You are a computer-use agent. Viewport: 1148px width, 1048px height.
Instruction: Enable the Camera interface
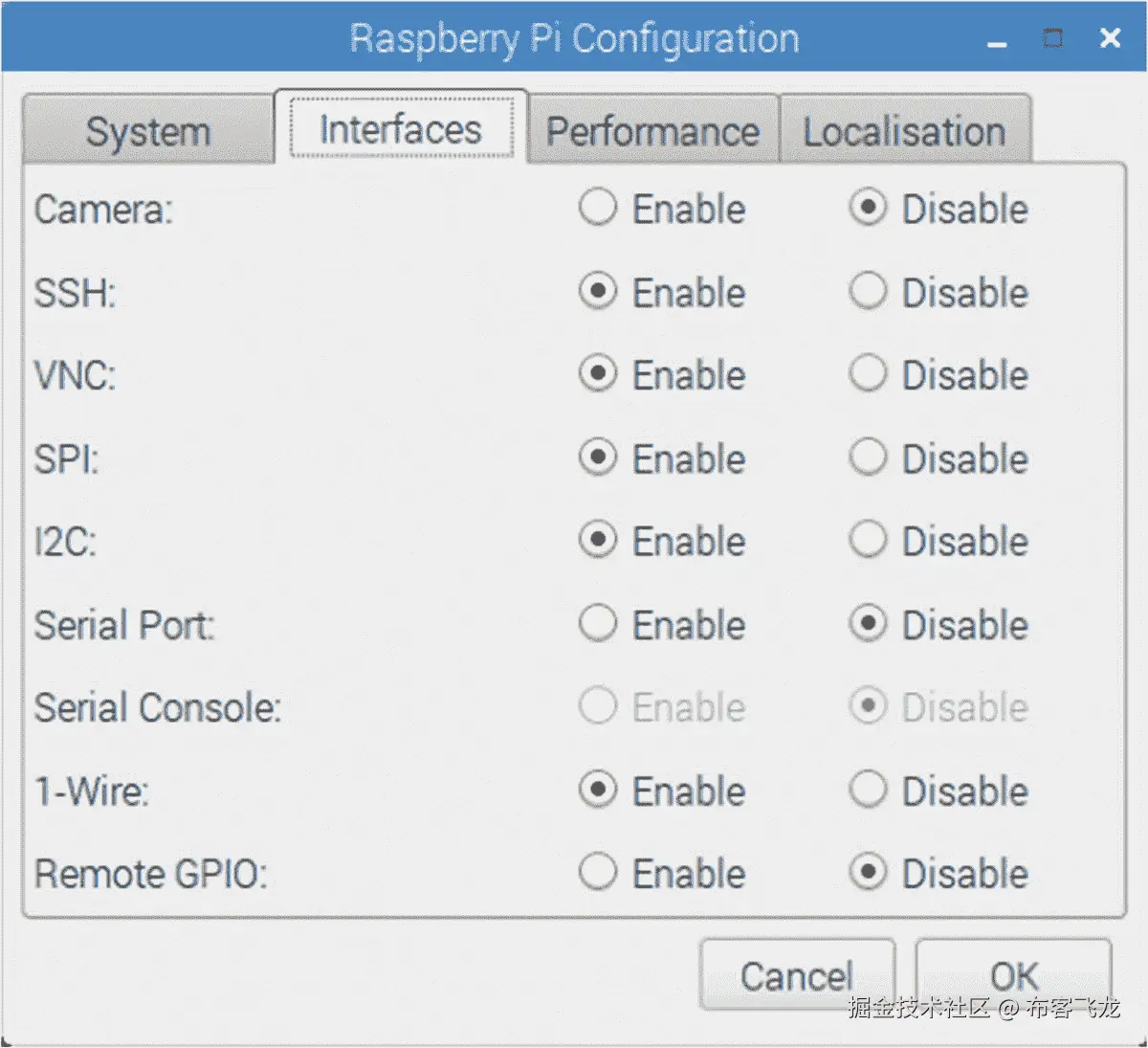tap(598, 208)
